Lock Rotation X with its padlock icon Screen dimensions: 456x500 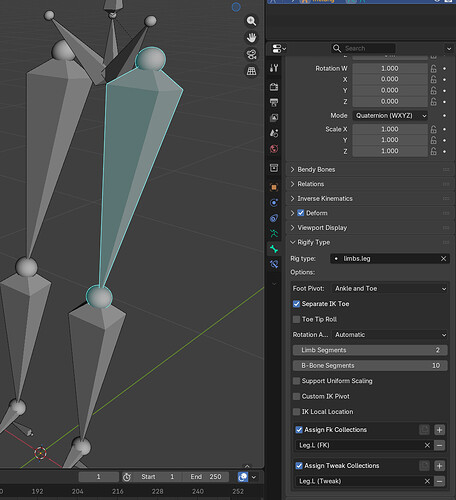point(433,79)
